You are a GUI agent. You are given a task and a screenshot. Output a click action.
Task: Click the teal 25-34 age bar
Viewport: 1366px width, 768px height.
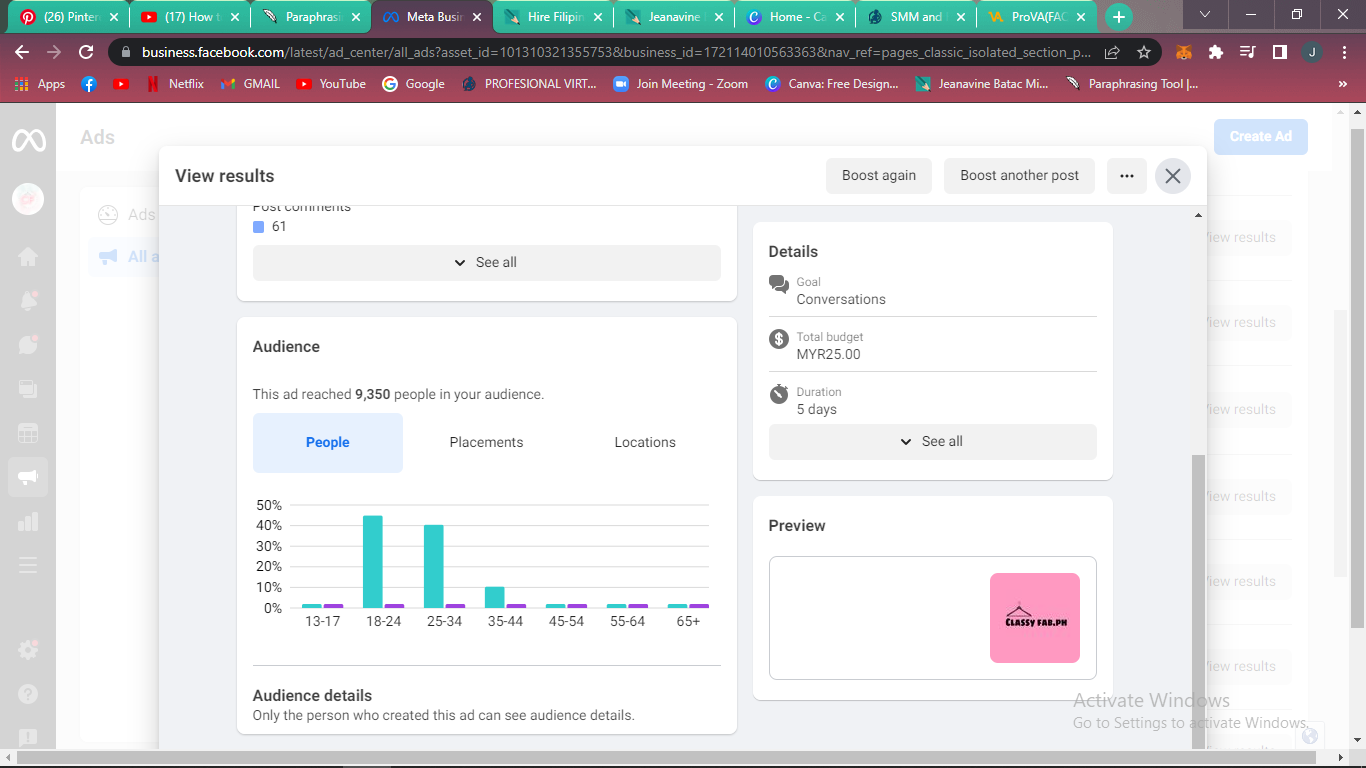(434, 567)
